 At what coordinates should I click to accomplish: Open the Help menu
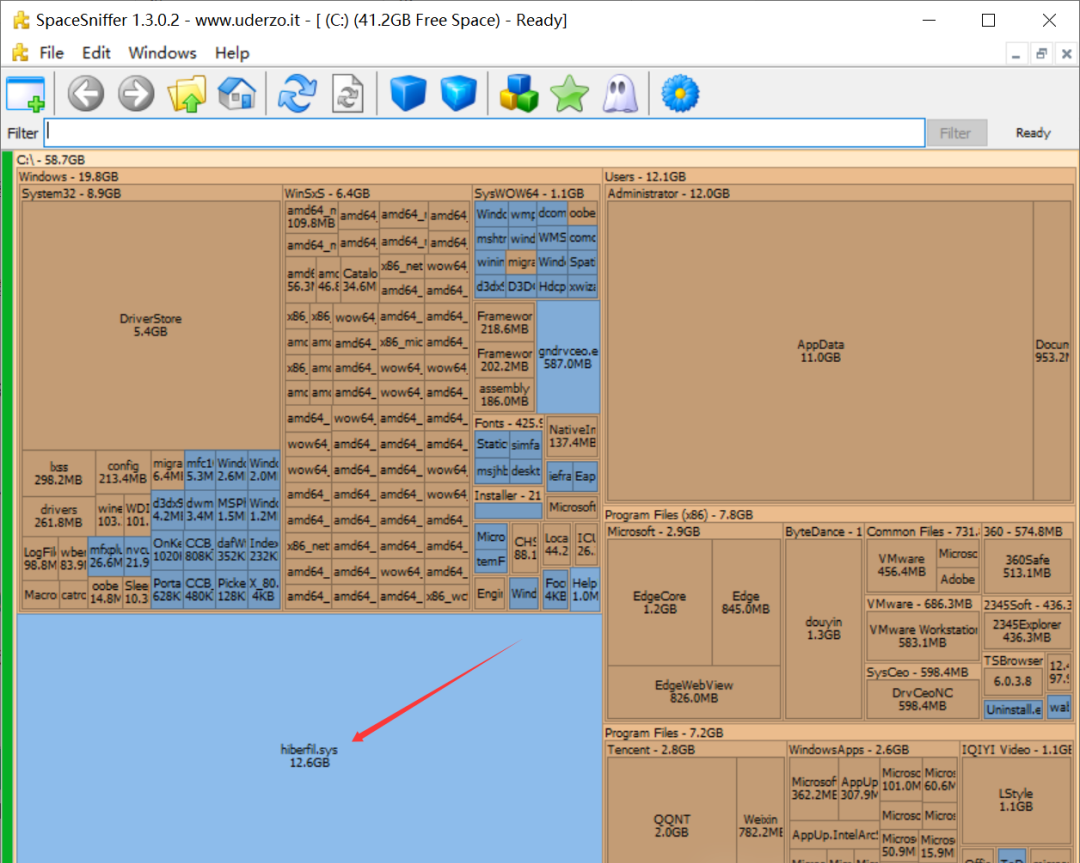(232, 53)
